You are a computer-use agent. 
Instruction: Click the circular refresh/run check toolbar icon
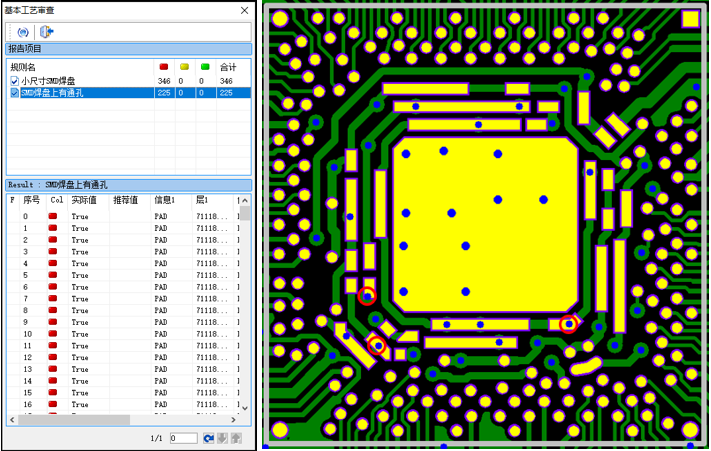coord(23,32)
